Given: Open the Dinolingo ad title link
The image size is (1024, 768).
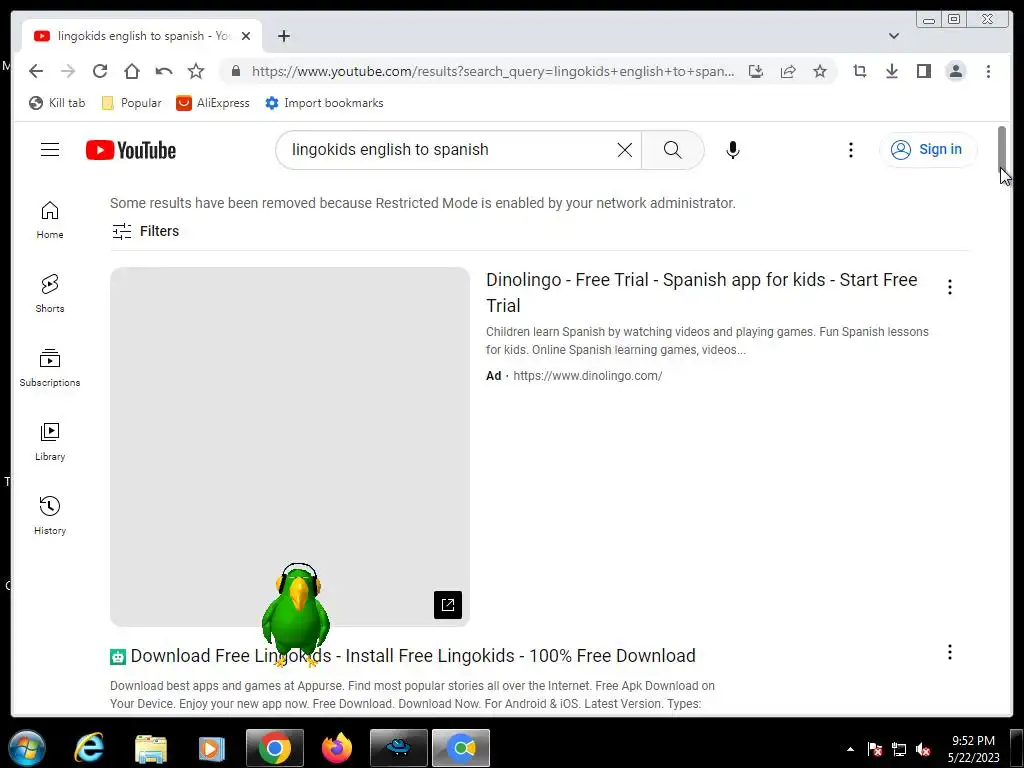Looking at the screenshot, I should 701,292.
